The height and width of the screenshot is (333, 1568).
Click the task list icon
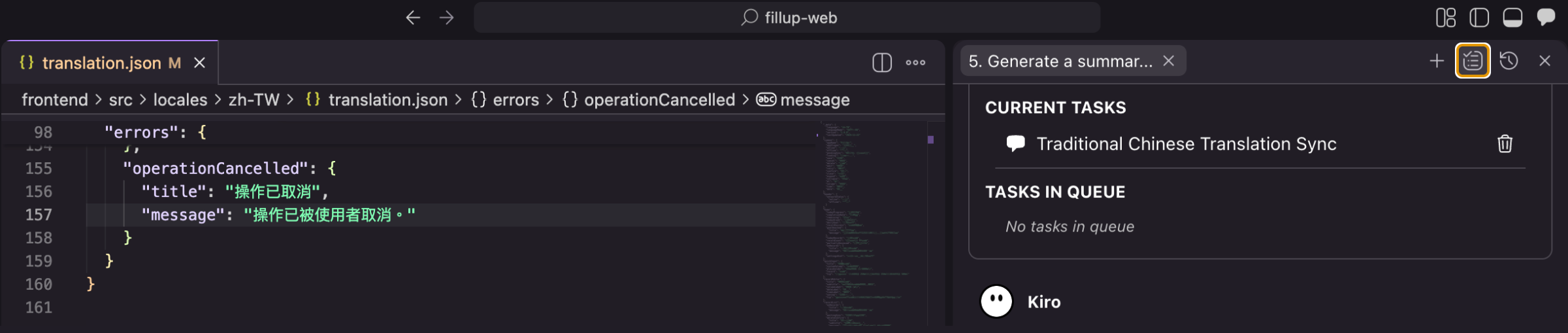click(x=1473, y=61)
